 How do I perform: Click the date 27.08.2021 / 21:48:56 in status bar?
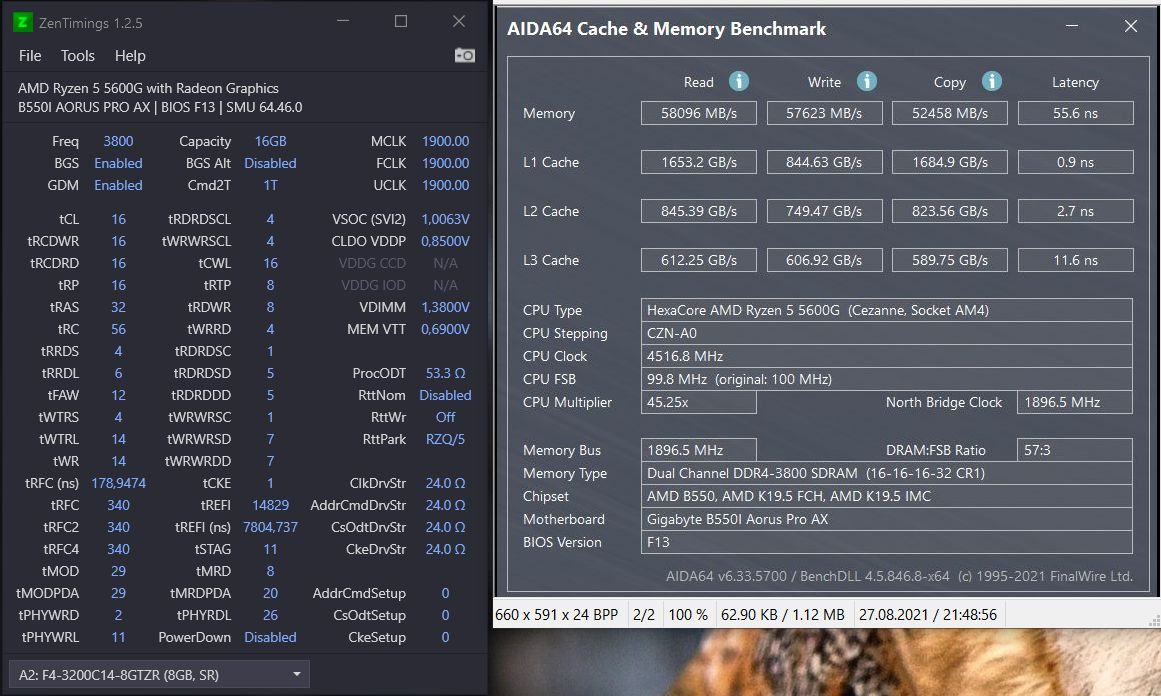[x=928, y=615]
